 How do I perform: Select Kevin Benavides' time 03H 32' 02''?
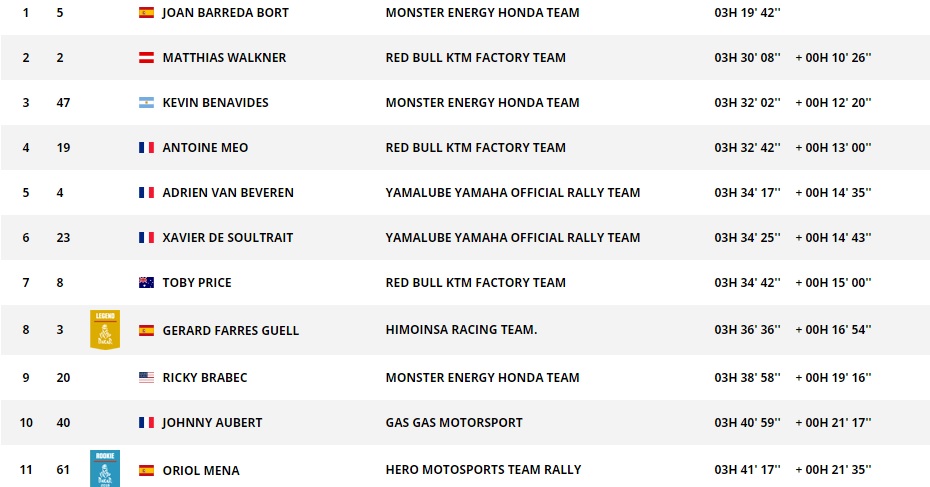(748, 103)
